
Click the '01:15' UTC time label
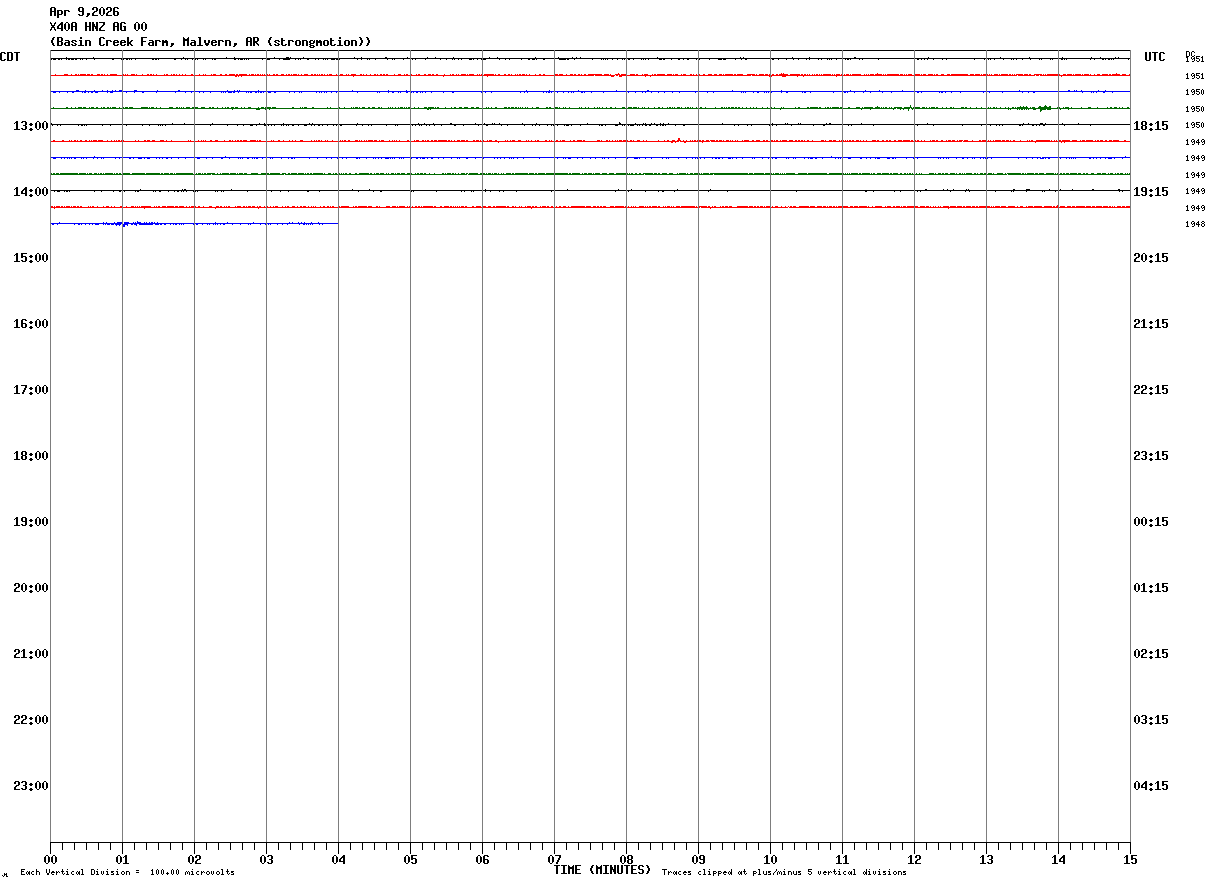pos(1151,587)
